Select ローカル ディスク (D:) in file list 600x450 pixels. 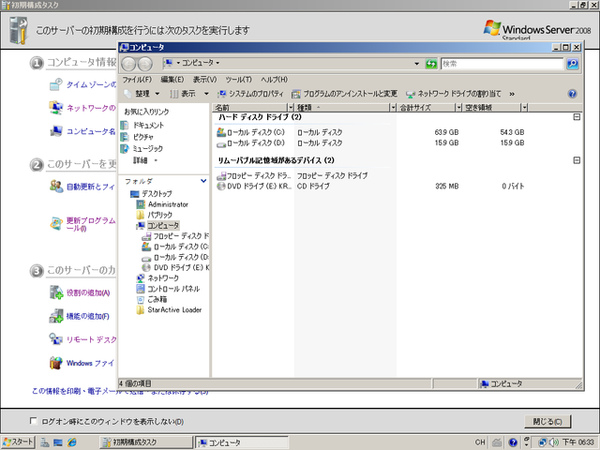tap(251, 143)
